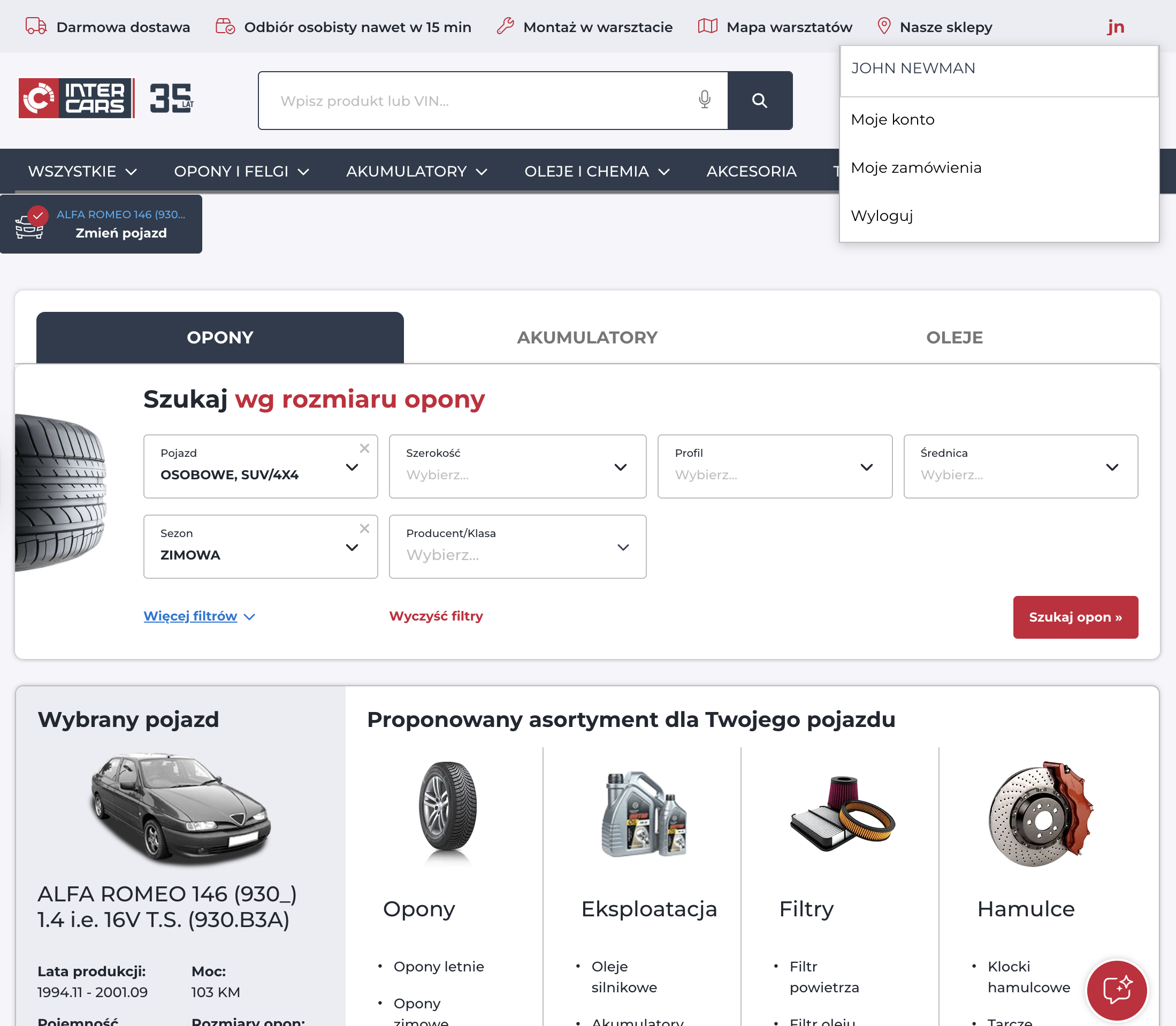Clear the Pojazd filter with its X

(364, 448)
